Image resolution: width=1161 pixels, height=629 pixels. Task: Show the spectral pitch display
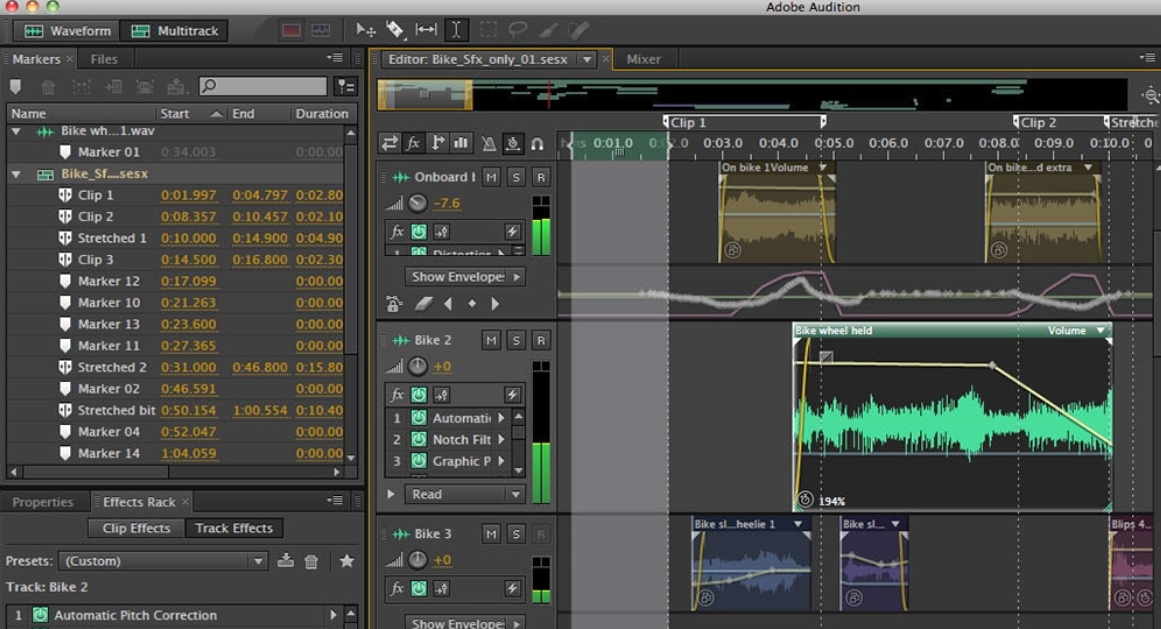pos(321,30)
